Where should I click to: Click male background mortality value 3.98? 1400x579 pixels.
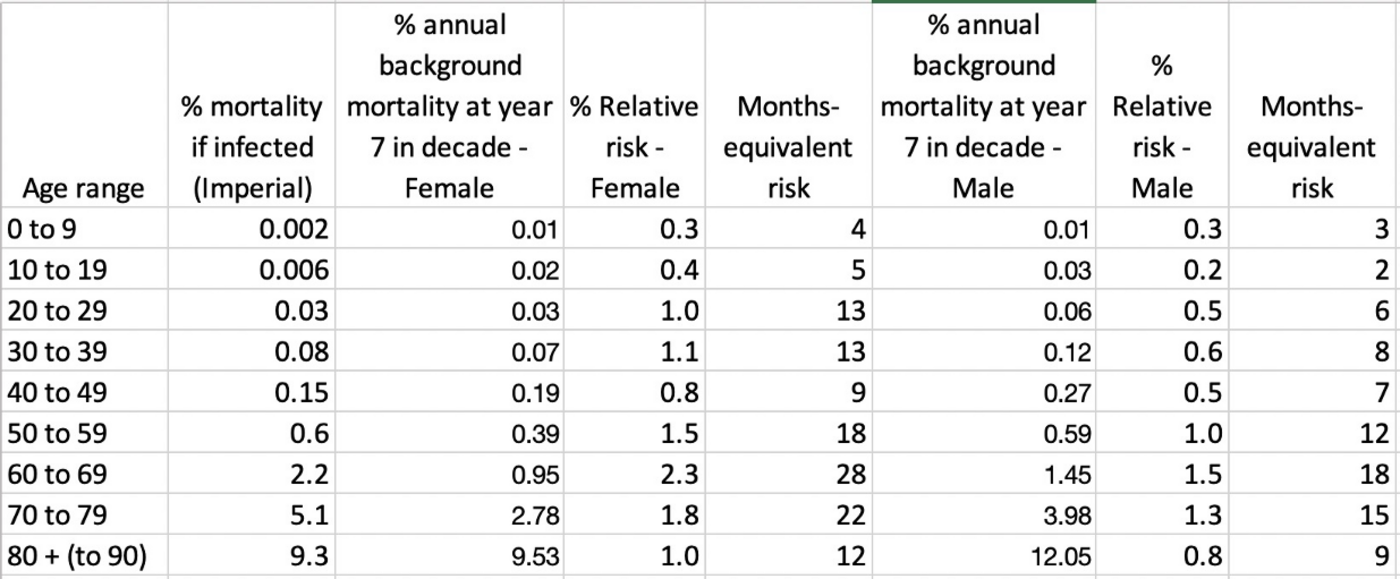(1062, 515)
